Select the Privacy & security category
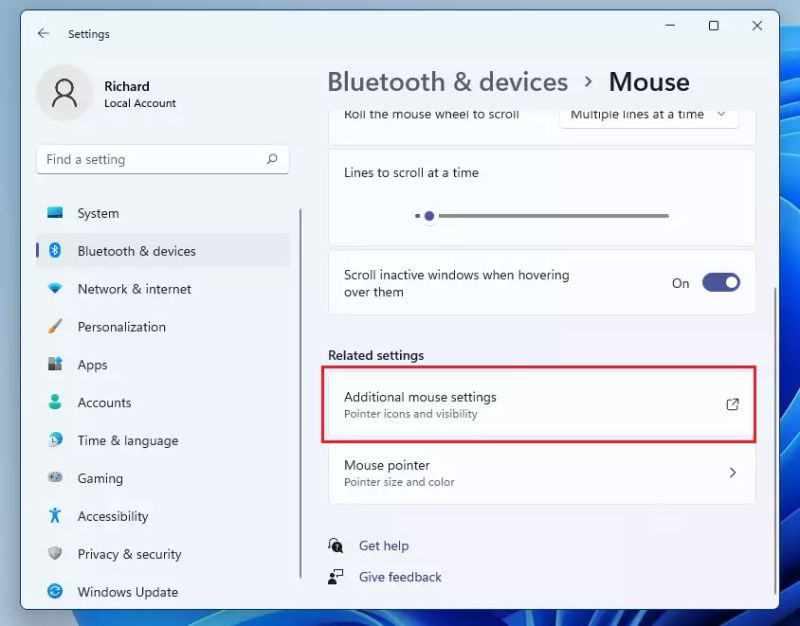Screen dimensions: 800x626 [129, 554]
